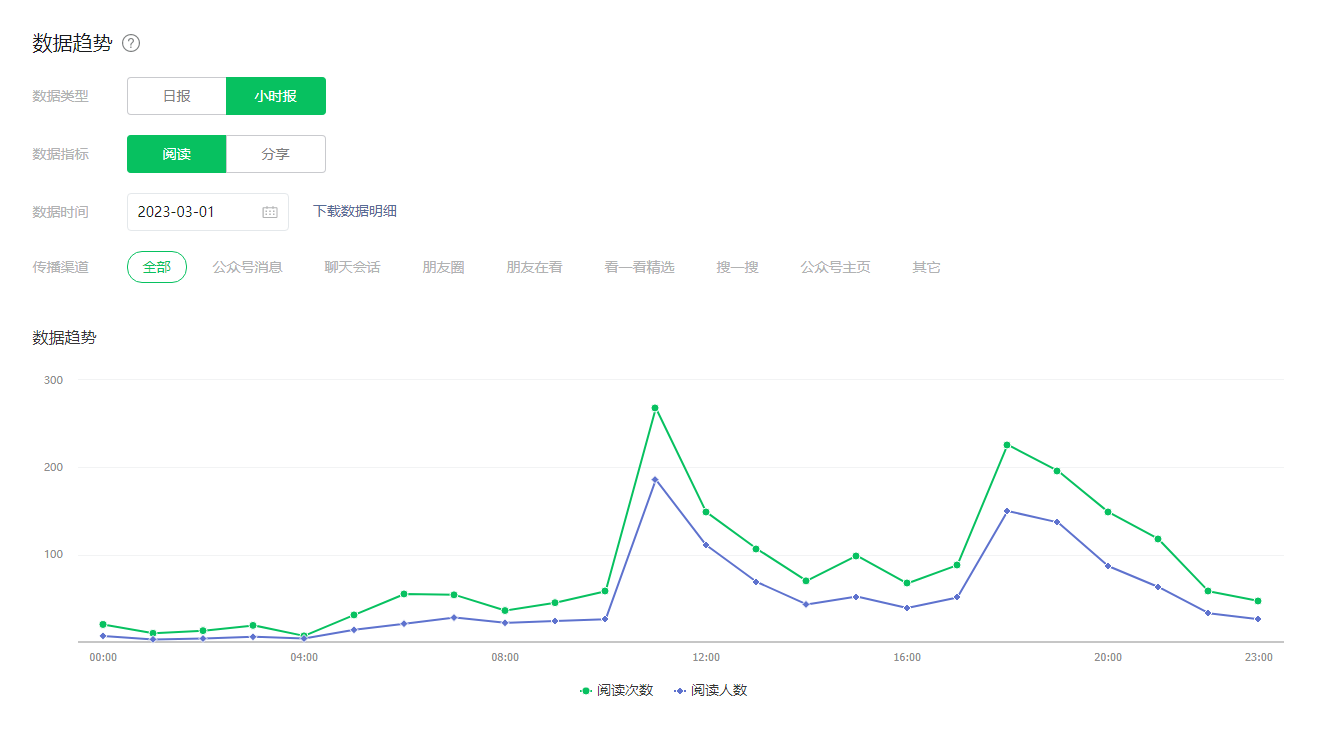
Task: Filter by 搜一搜 channel
Action: [x=737, y=267]
